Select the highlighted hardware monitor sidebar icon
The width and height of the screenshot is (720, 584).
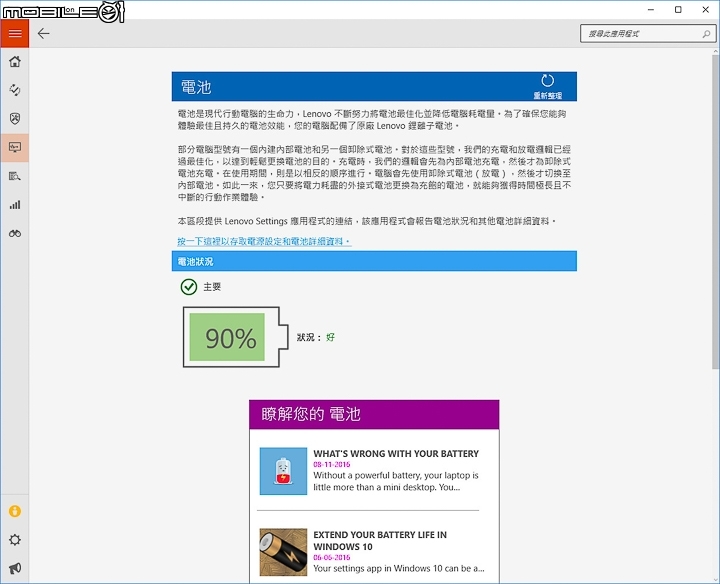[x=15, y=147]
